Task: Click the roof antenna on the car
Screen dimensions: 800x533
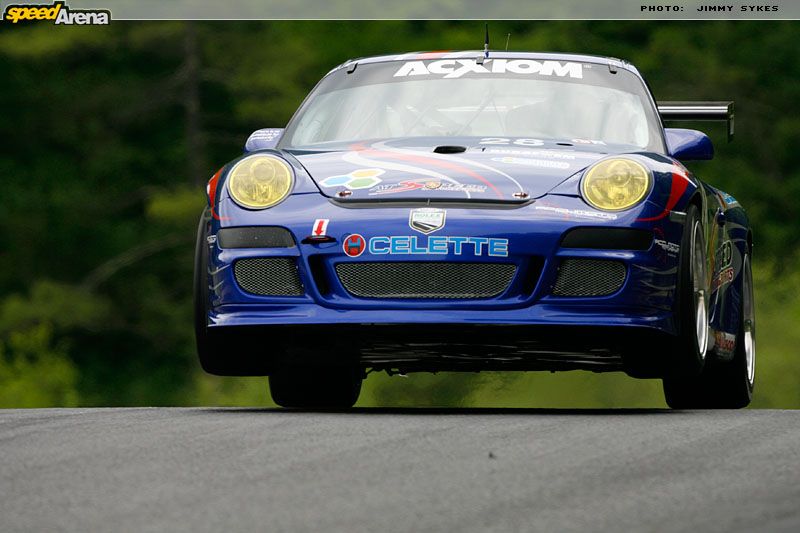Action: point(487,43)
